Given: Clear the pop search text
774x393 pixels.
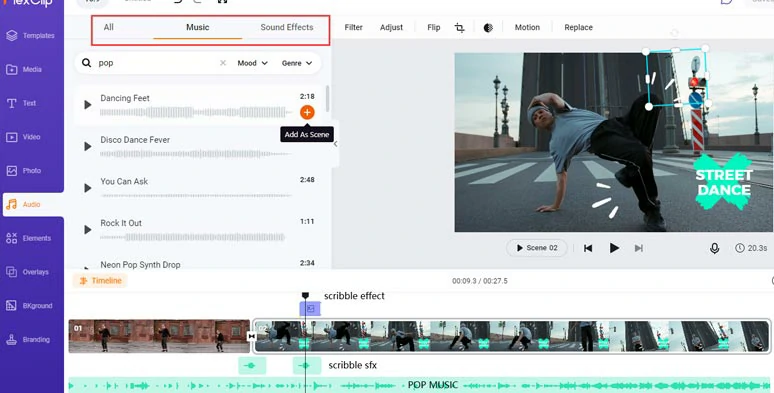Looking at the screenshot, I should tap(223, 63).
